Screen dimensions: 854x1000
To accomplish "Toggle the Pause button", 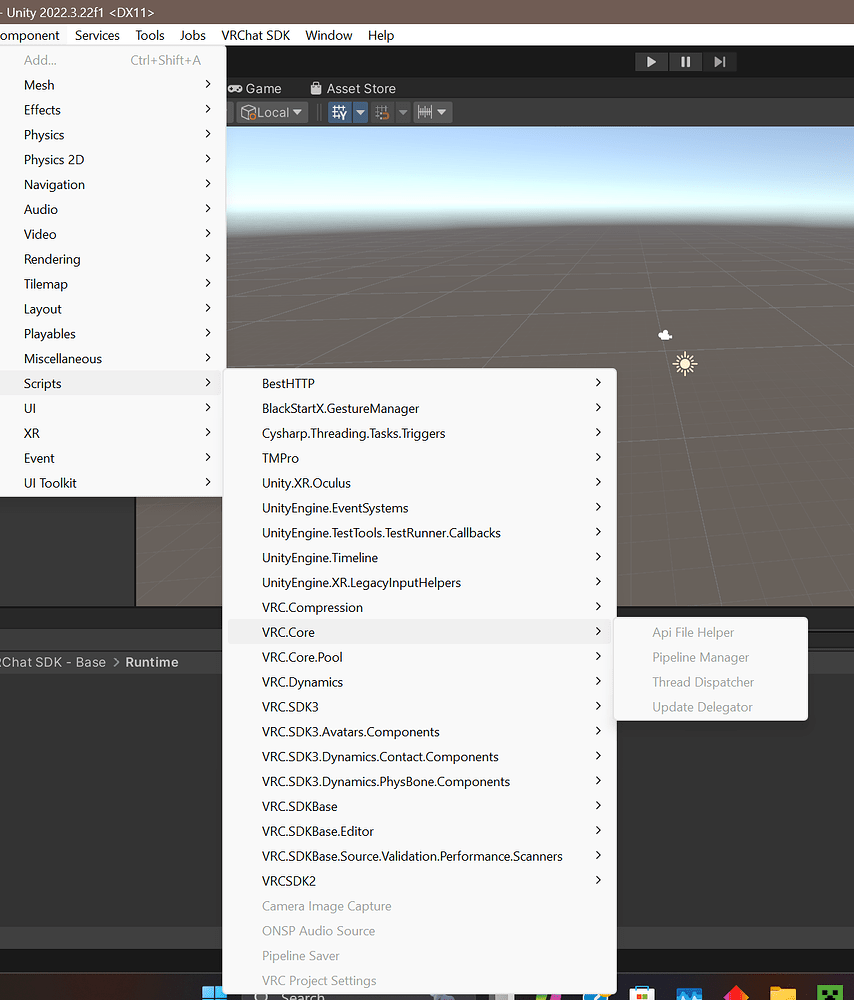I will 685,61.
